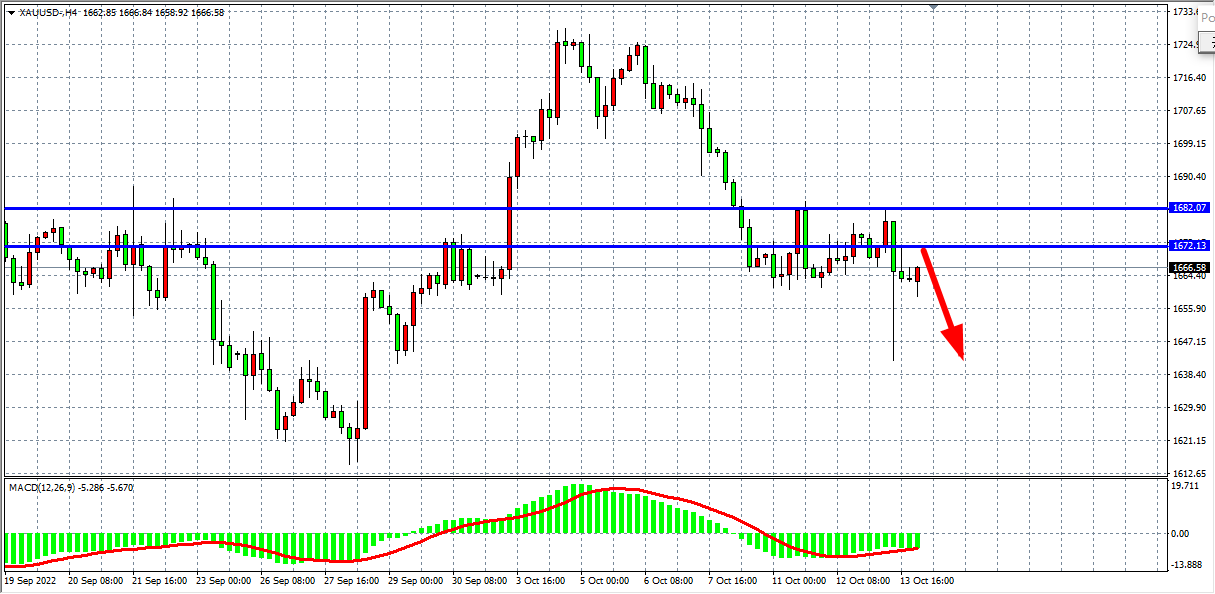The height and width of the screenshot is (594, 1215).
Task: Click the 1666.58 current price label
Action: (x=1189, y=267)
